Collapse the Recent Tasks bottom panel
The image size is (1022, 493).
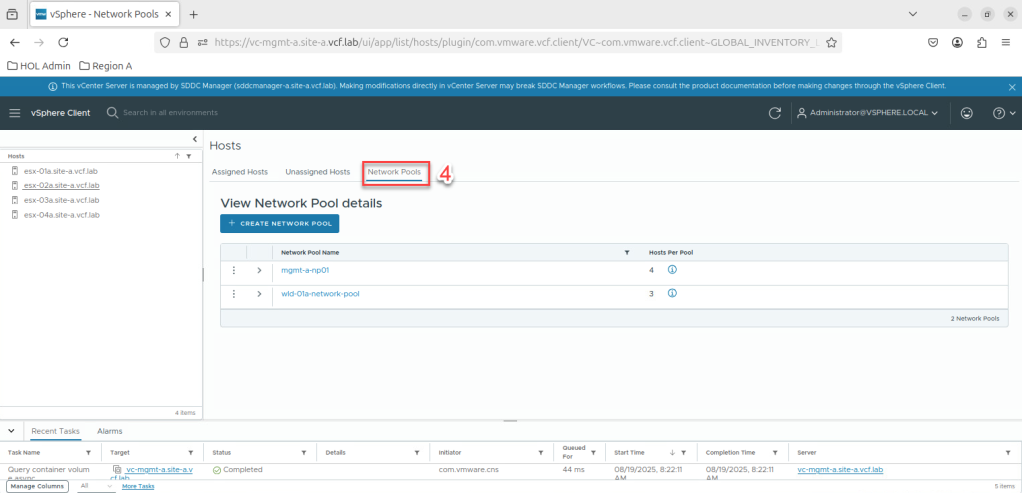coord(11,431)
